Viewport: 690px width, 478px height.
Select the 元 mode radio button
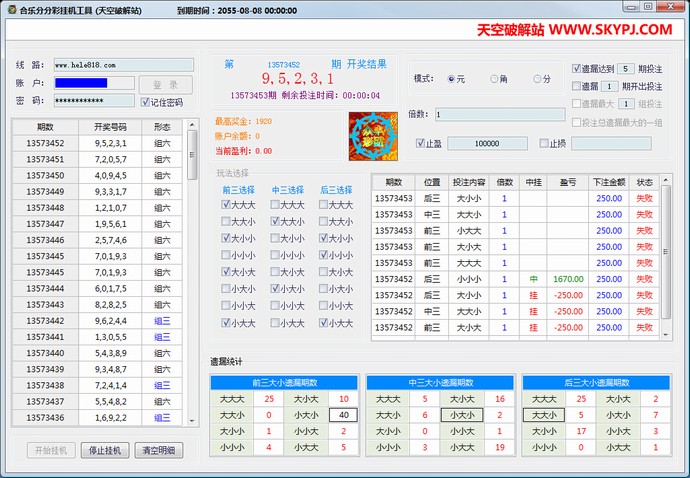452,79
